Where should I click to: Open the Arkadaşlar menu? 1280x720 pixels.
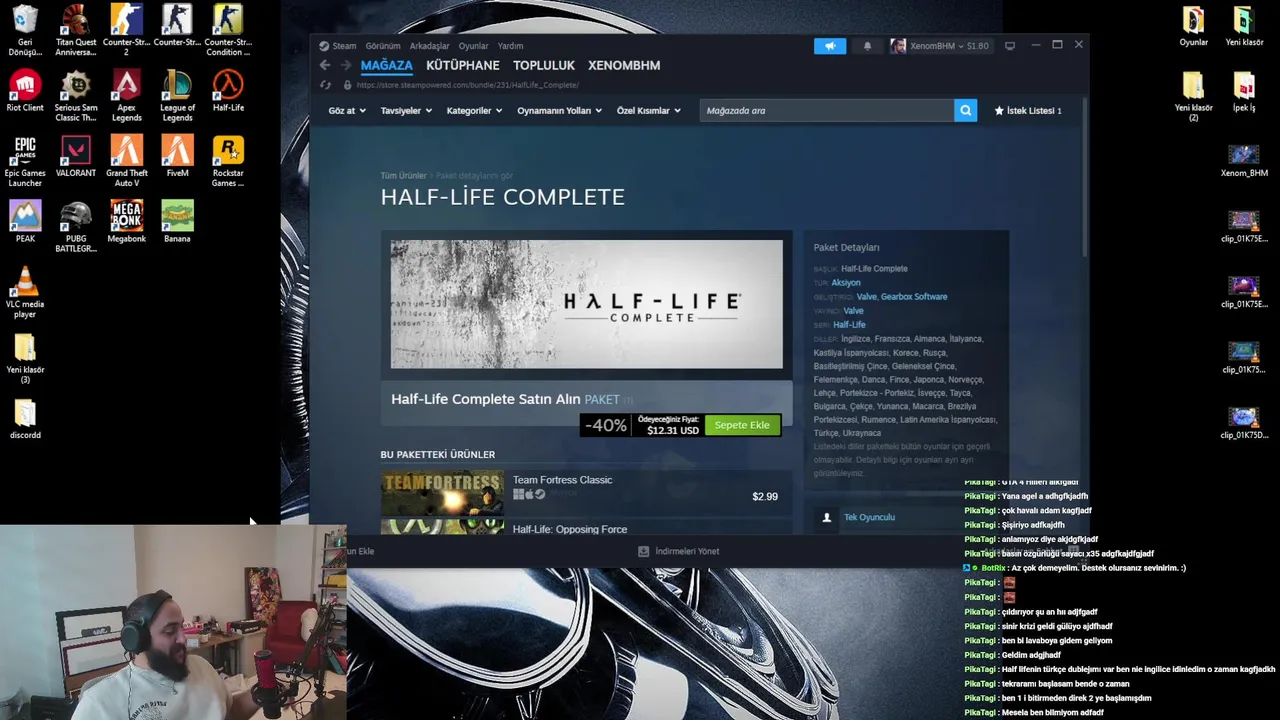[429, 46]
